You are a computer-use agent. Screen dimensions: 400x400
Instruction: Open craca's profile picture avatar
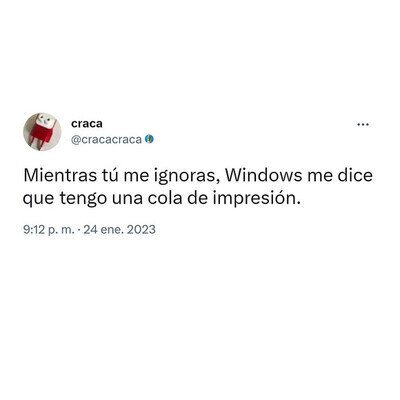(x=42, y=132)
